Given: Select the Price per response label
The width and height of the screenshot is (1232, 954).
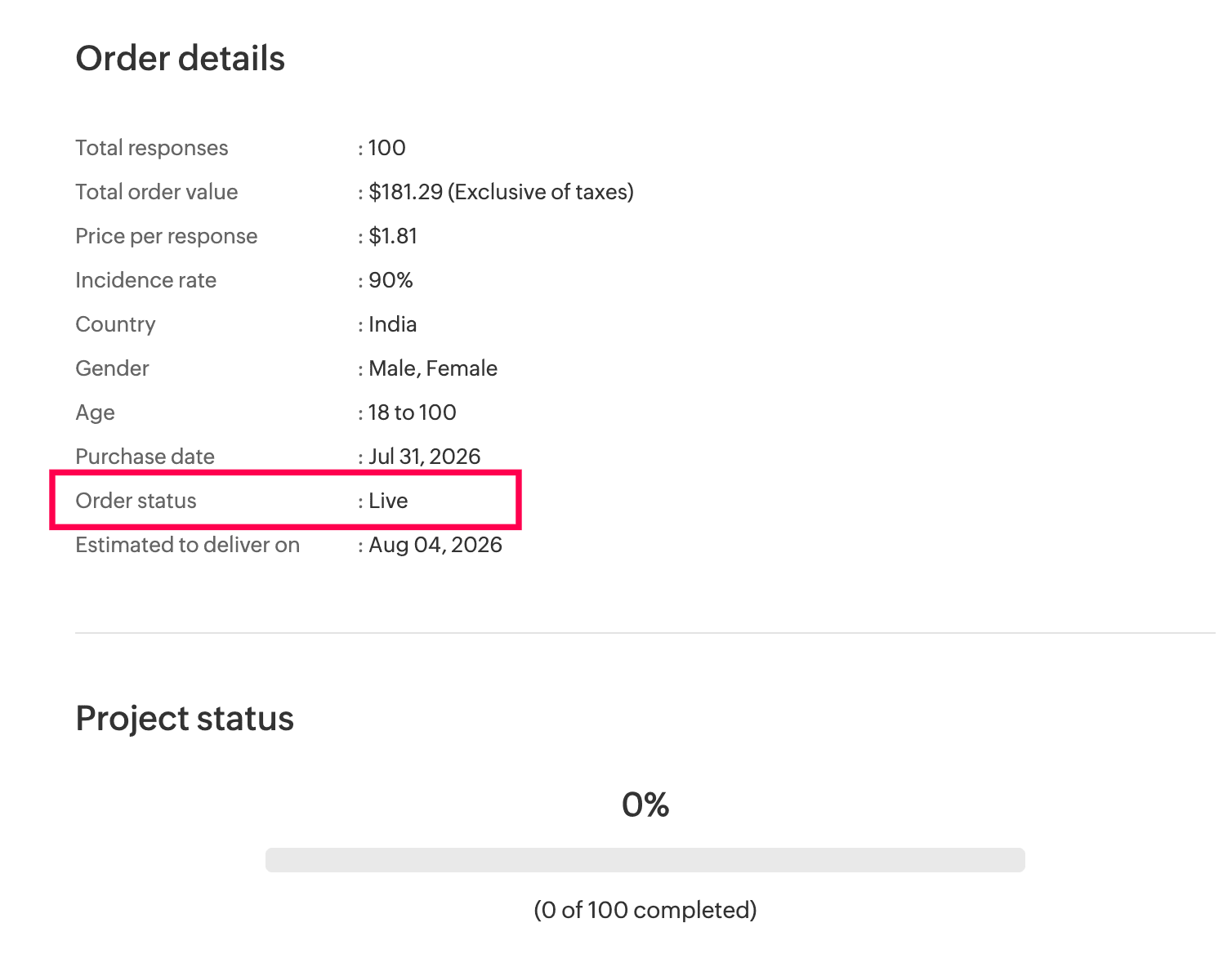Looking at the screenshot, I should pos(167,236).
